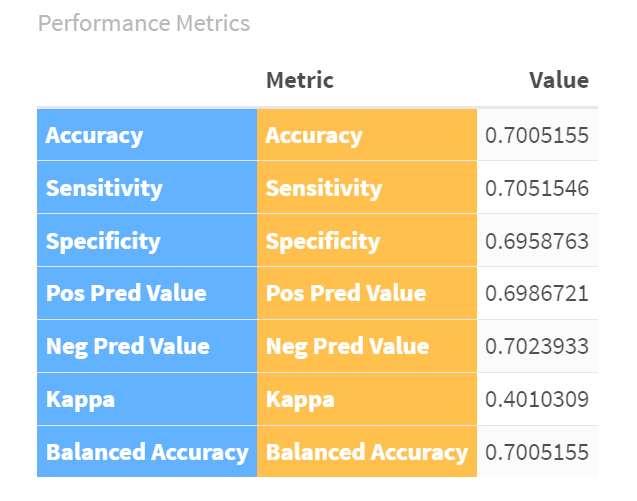The image size is (637, 501).
Task: Click the Accuracy value 0.7005155 in the first row
Action: (536, 136)
